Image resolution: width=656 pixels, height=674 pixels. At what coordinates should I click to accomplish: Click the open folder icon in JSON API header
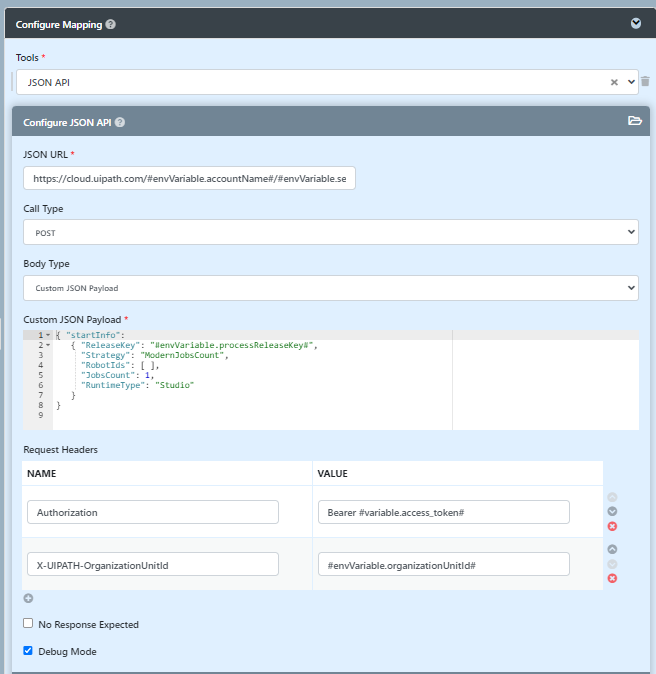point(634,121)
